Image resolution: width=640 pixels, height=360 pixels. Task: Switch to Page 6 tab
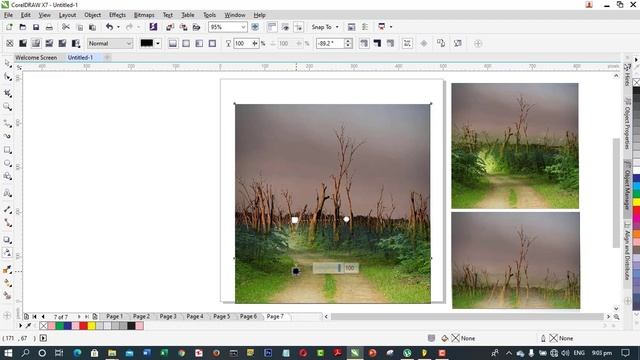tap(248, 316)
